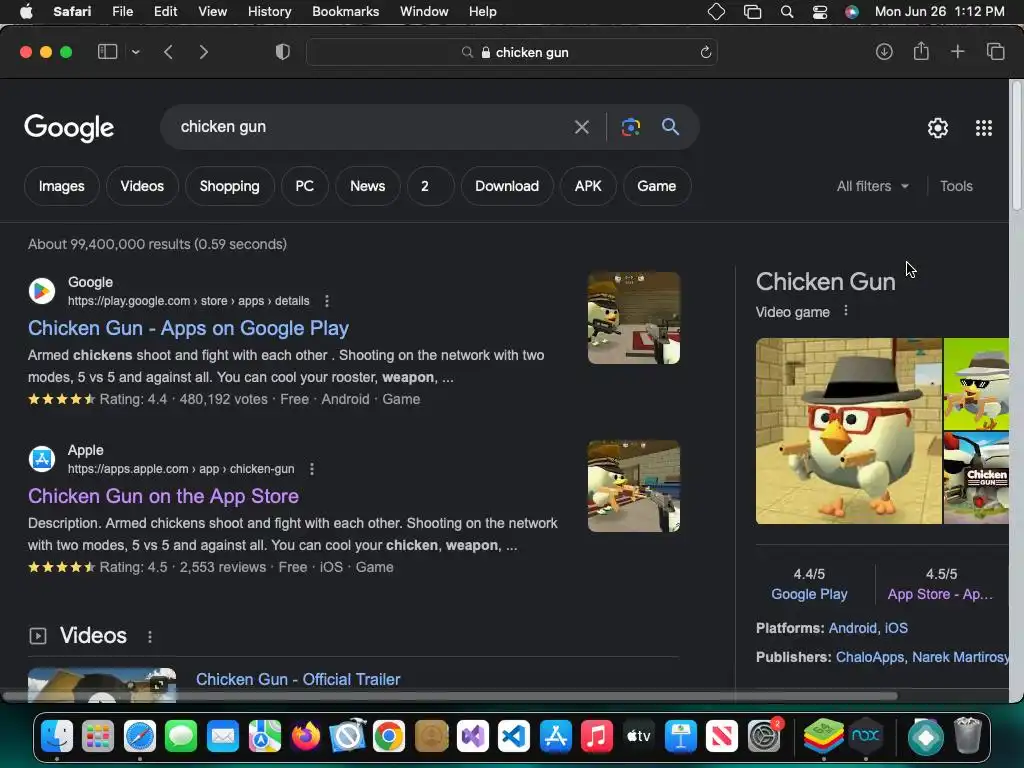This screenshot has height=768, width=1024.
Task: Click the vertical scrollbar on the right edge
Action: (1016, 145)
